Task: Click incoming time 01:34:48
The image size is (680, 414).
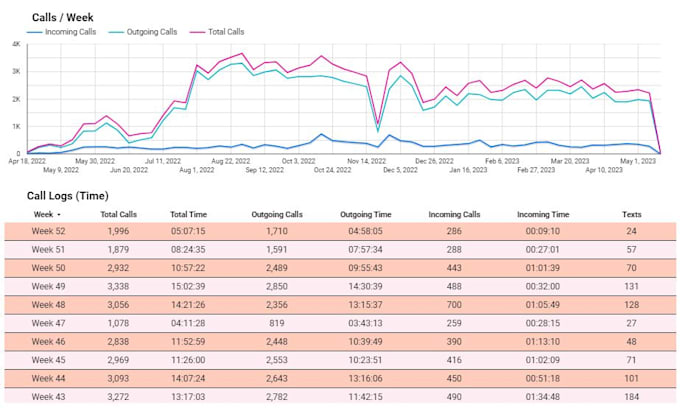Action: [x=543, y=397]
